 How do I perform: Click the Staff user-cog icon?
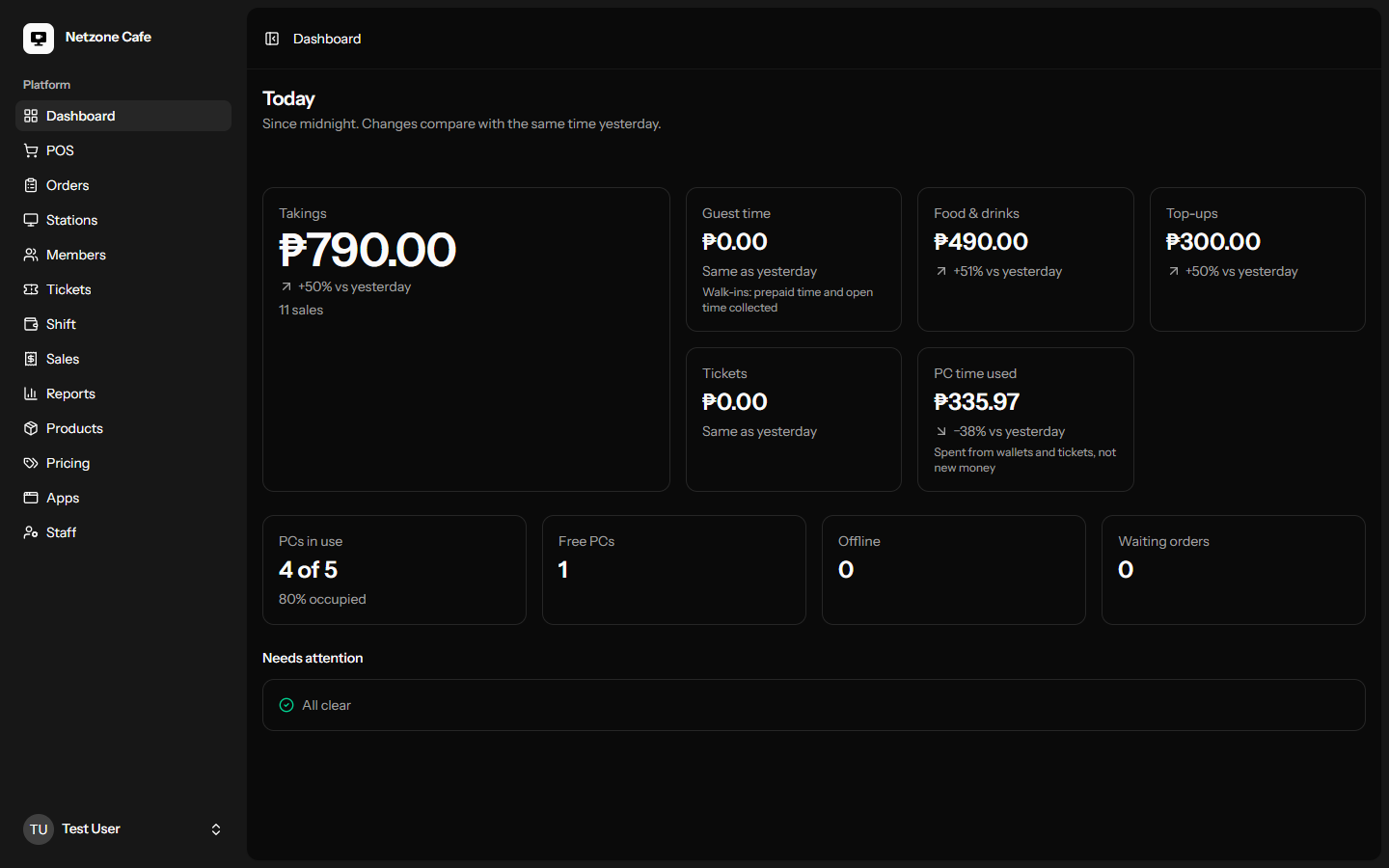pos(31,532)
